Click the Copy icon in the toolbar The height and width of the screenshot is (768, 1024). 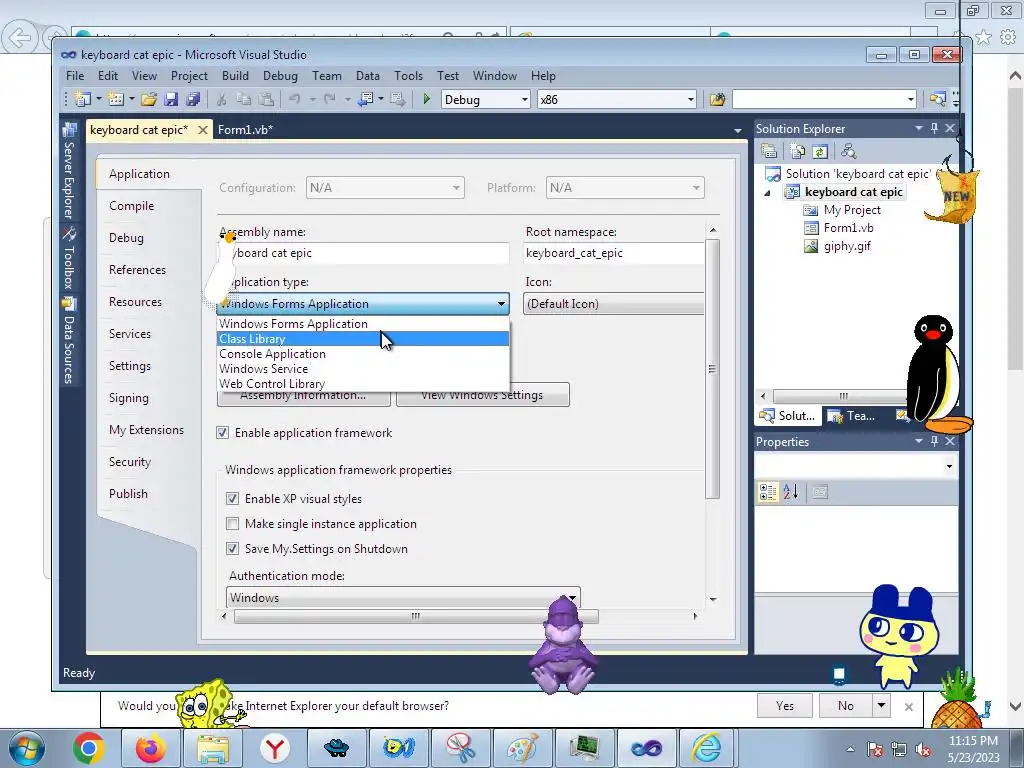pos(244,99)
